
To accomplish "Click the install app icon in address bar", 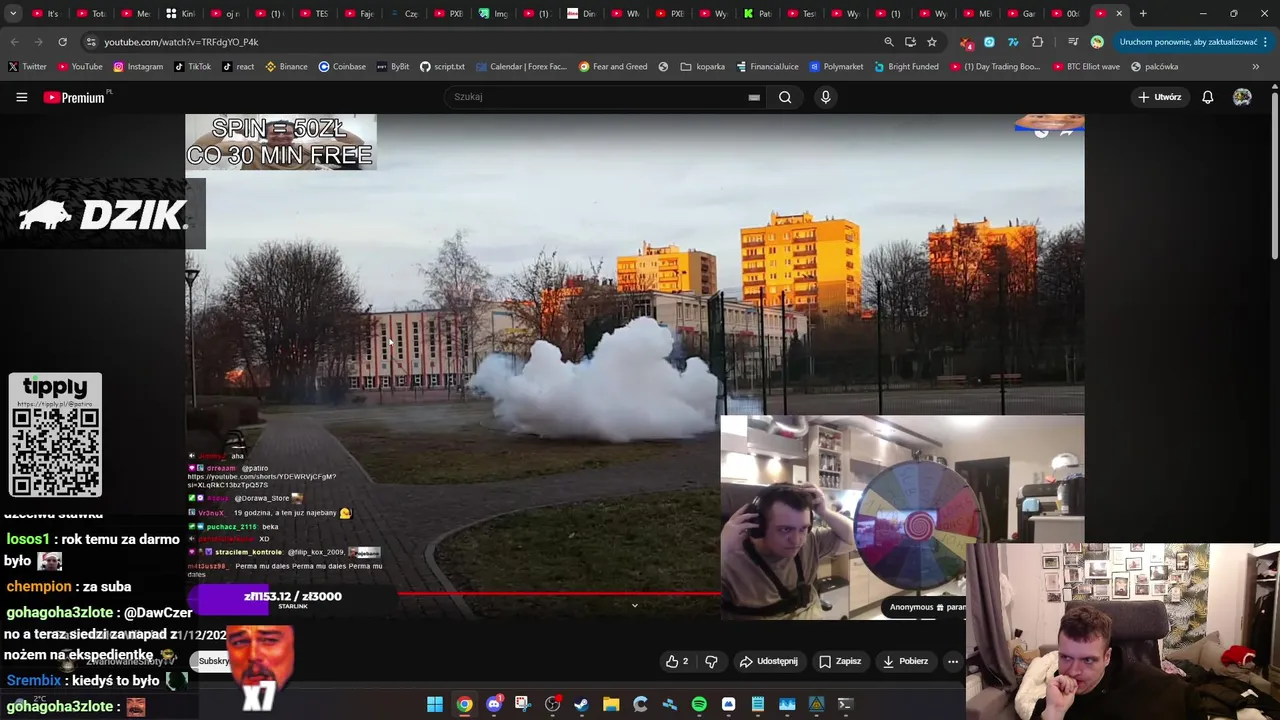I will (x=910, y=42).
